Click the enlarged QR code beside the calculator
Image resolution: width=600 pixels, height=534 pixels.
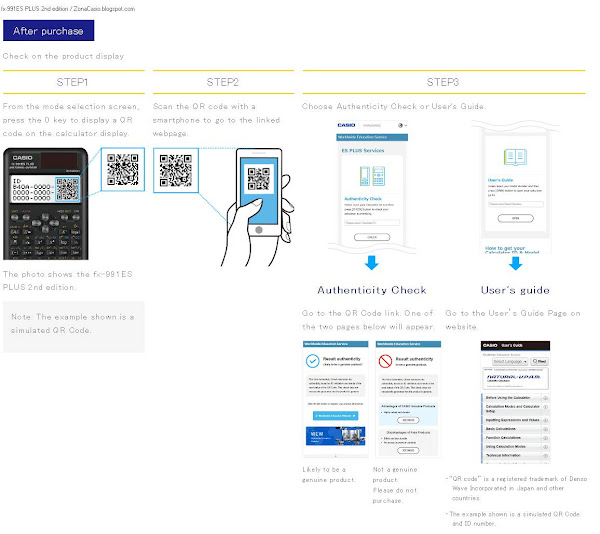(123, 169)
